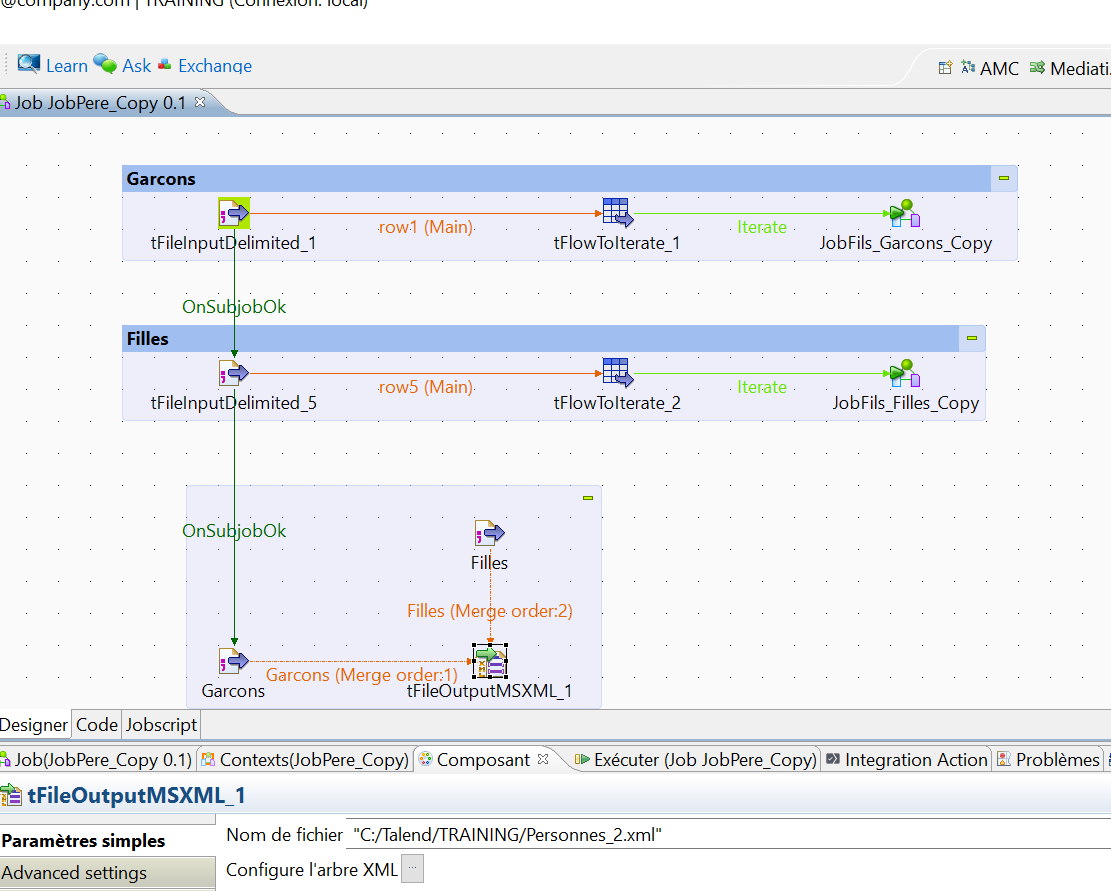1111x891 pixels.
Task: Select the tFileOutputMSXML_1 output component
Action: (489, 660)
